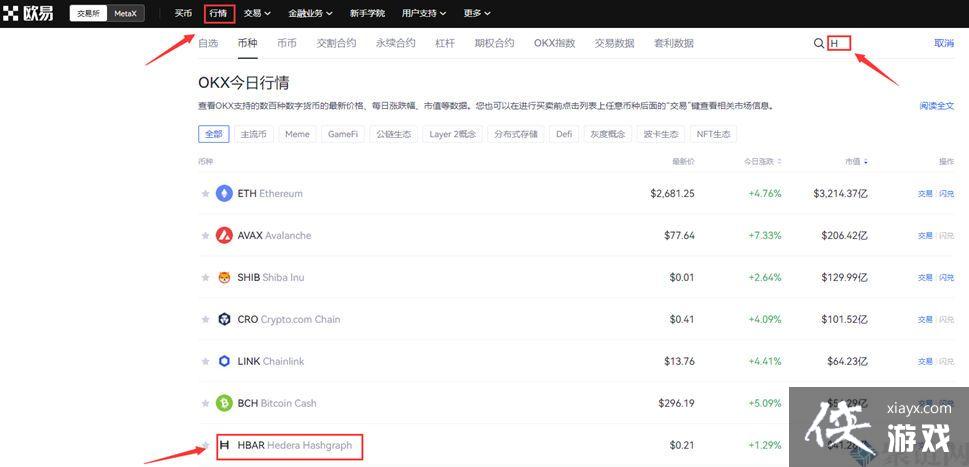The width and height of the screenshot is (969, 467).
Task: Click the Avalanche red logo icon
Action: tap(224, 235)
